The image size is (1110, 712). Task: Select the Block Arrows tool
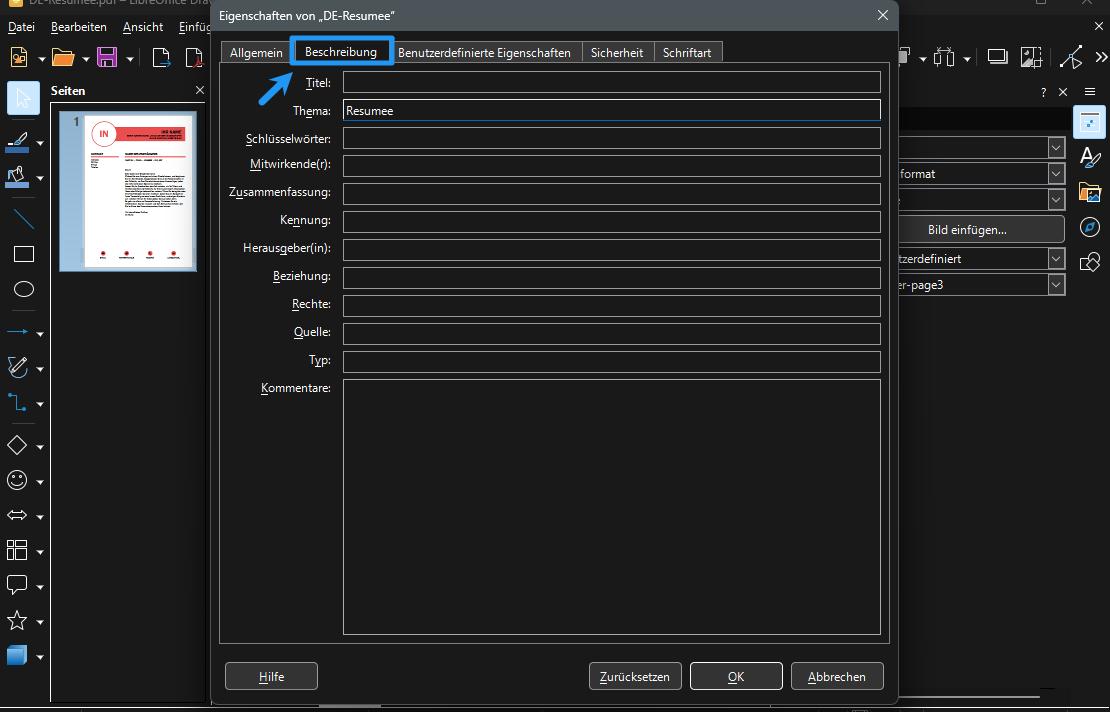coord(17,515)
